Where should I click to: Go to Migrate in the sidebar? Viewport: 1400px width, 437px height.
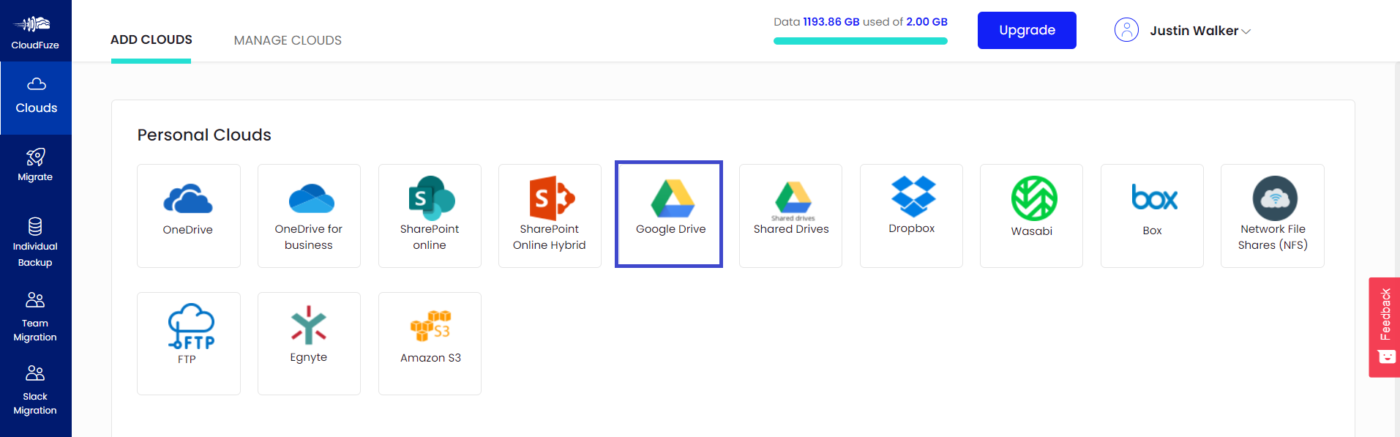(35, 164)
